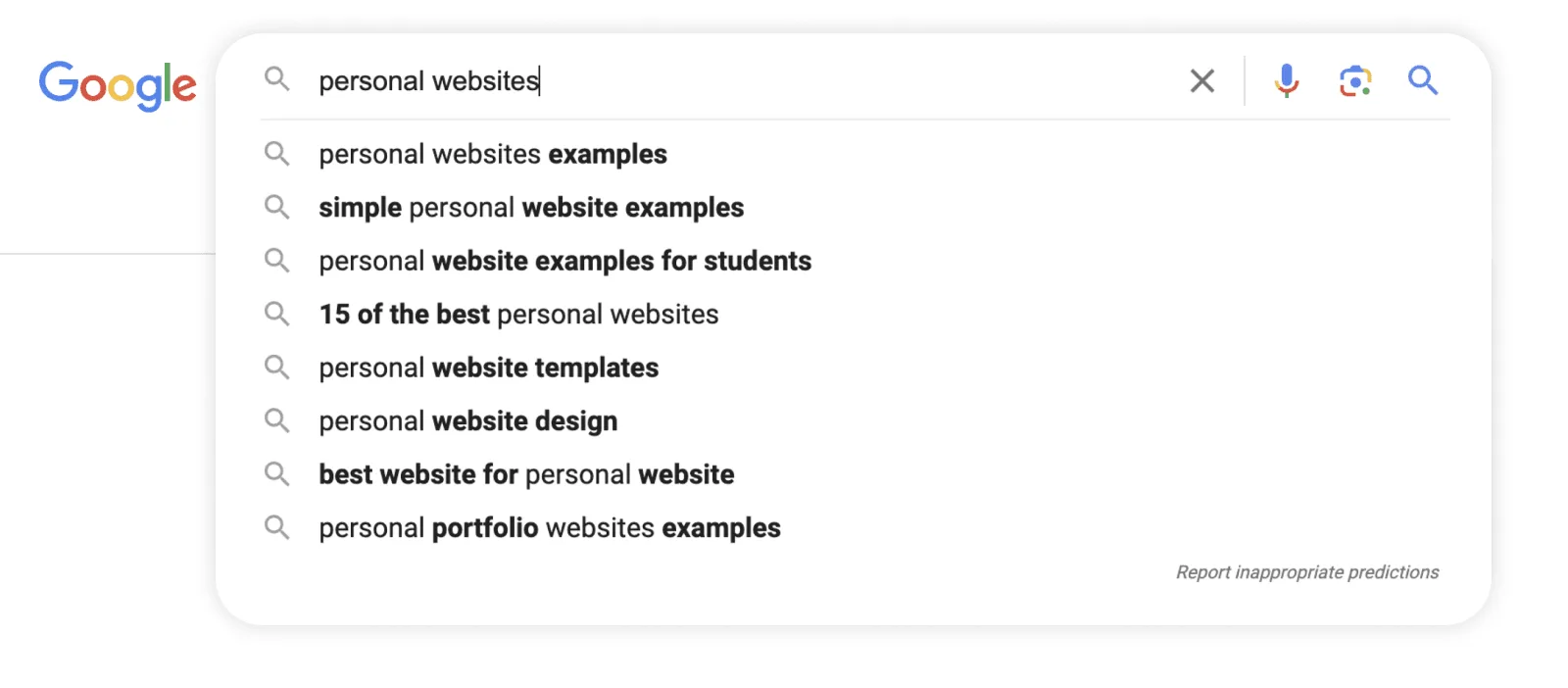1568x688 pixels.
Task: Click the voice search microphone icon
Action: tap(1286, 80)
